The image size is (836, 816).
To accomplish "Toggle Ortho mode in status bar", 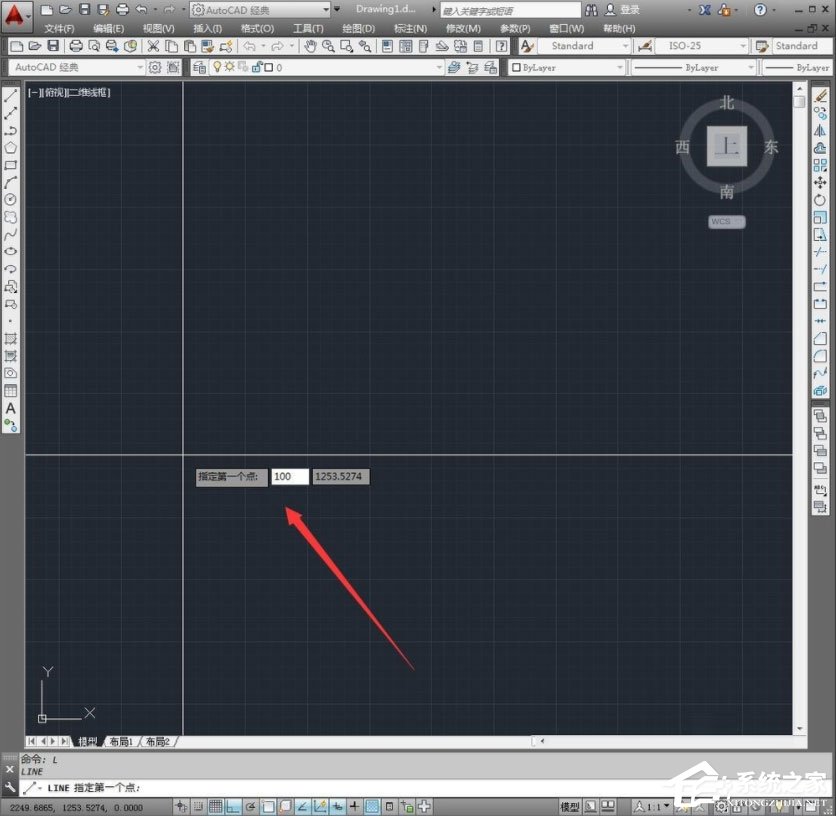I will (x=232, y=806).
